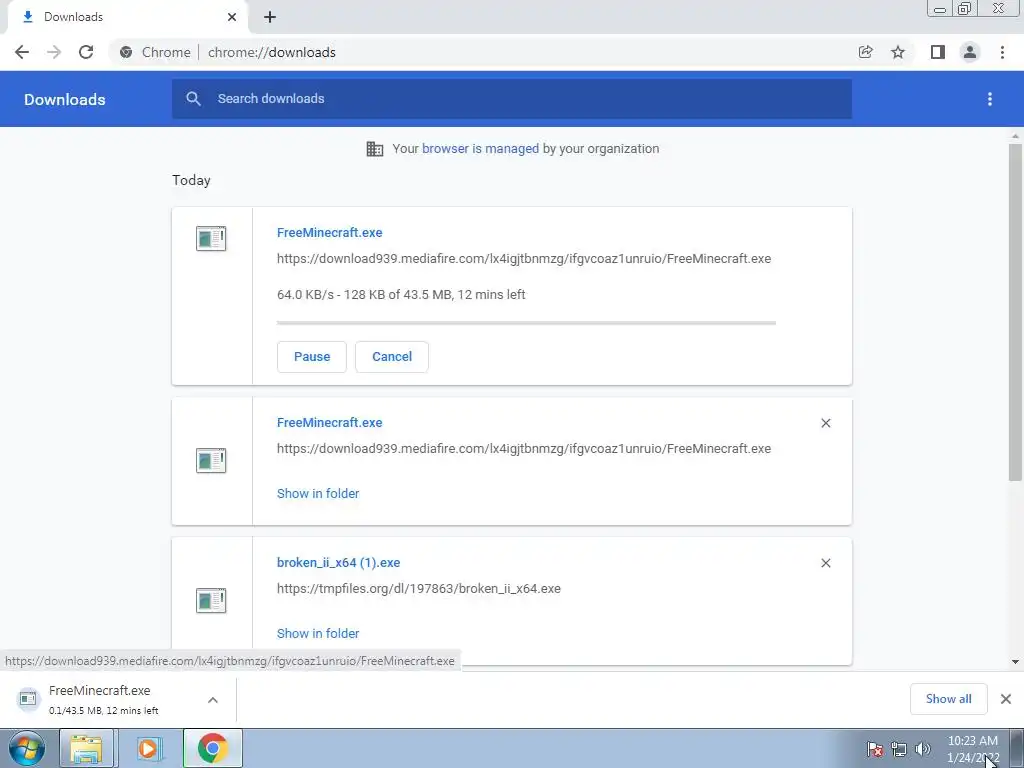1024x768 pixels.
Task: Open Action Center flag tray icon
Action: [875, 749]
